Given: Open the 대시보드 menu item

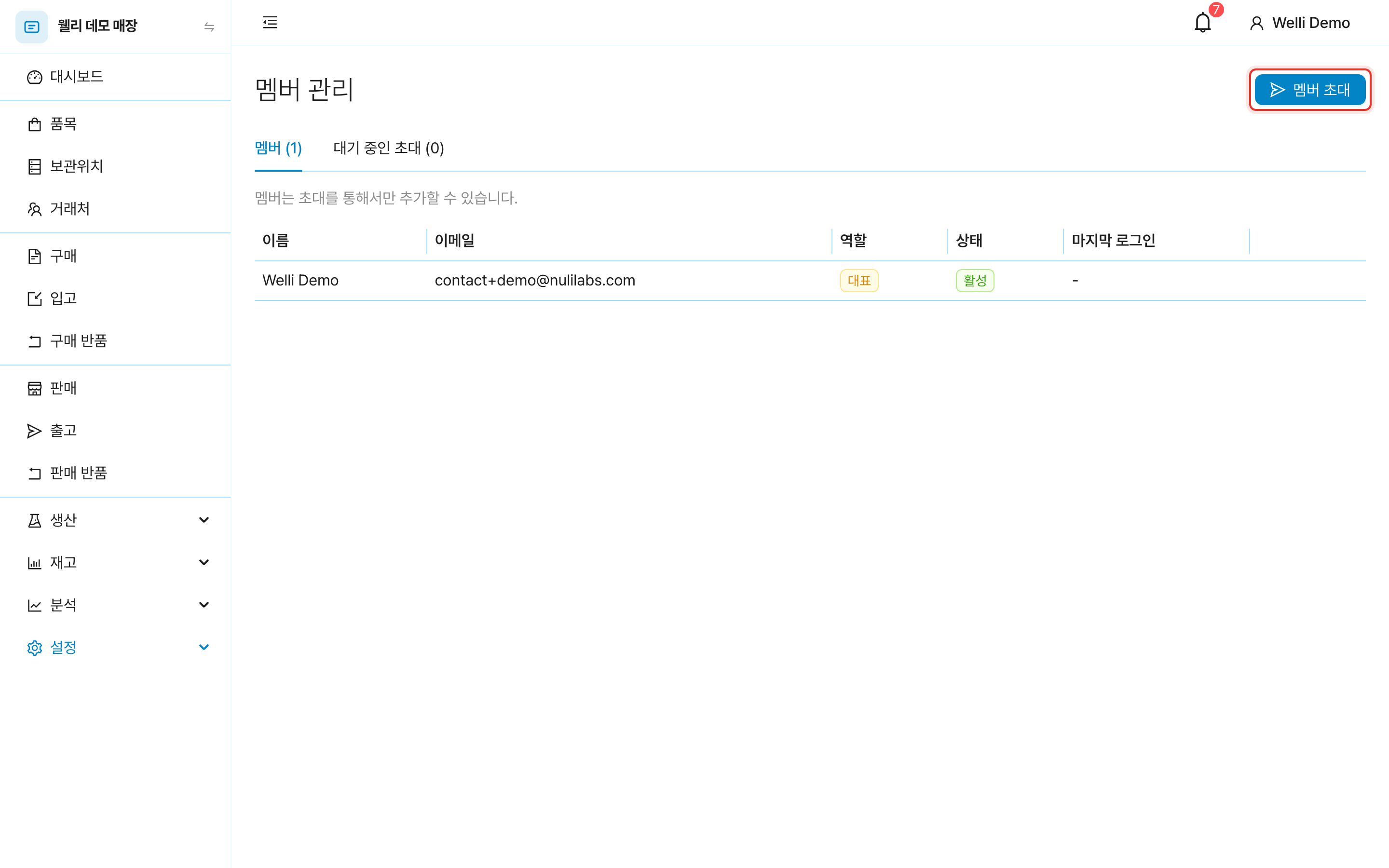Looking at the screenshot, I should point(115,77).
